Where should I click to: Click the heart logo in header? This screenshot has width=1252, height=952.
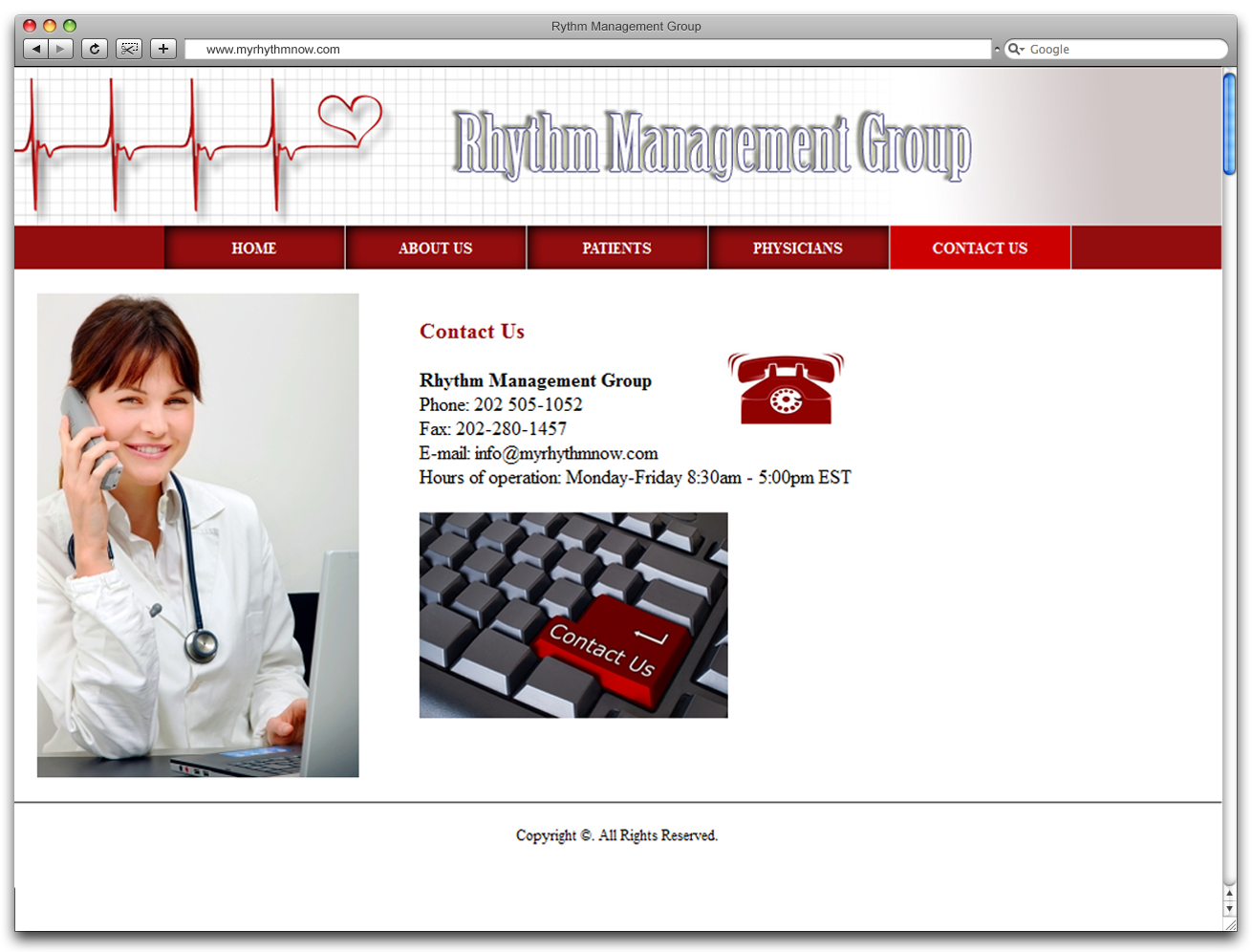350,119
